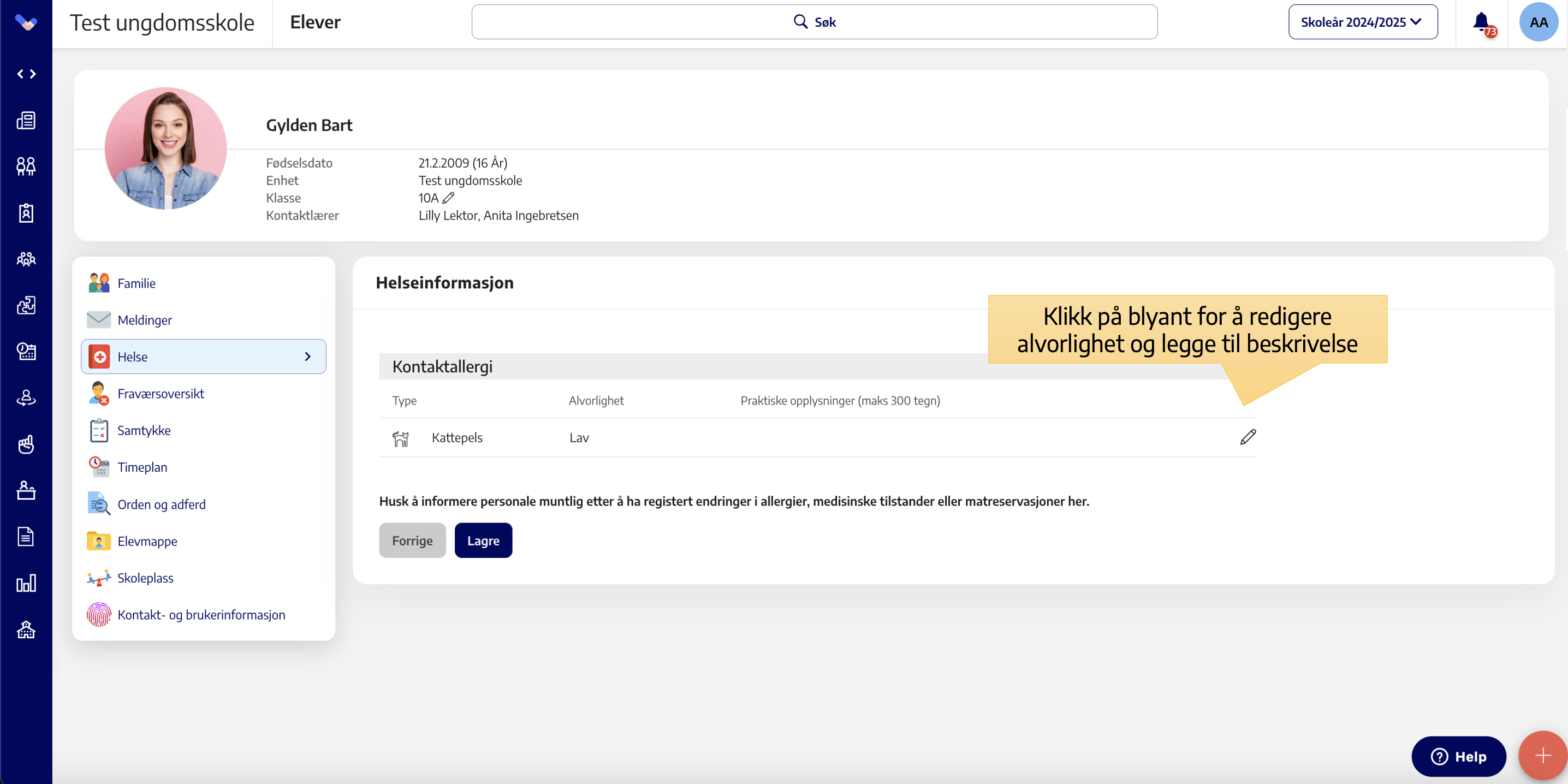This screenshot has height=784, width=1568.
Task: Click contact teachers Lilly Lektor, Anita Ingebretsen
Action: 498,216
